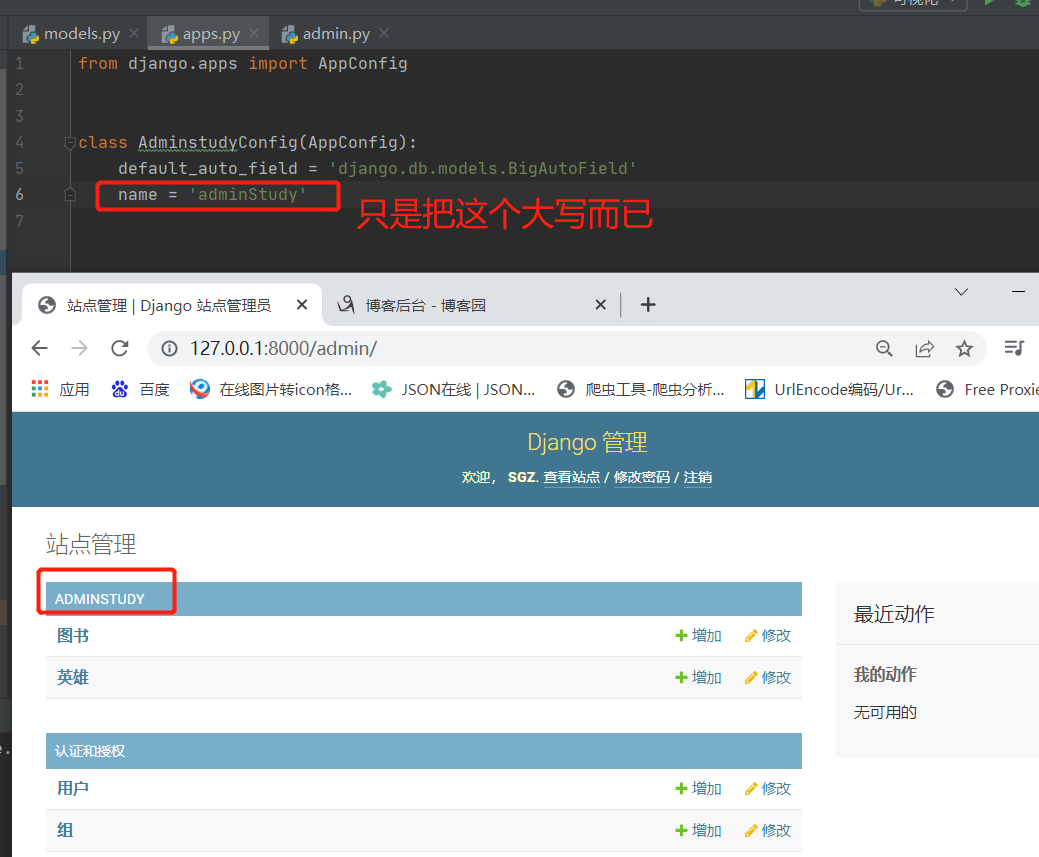This screenshot has width=1039, height=857.
Task: Follow the 查看站点 link
Action: tap(571, 477)
